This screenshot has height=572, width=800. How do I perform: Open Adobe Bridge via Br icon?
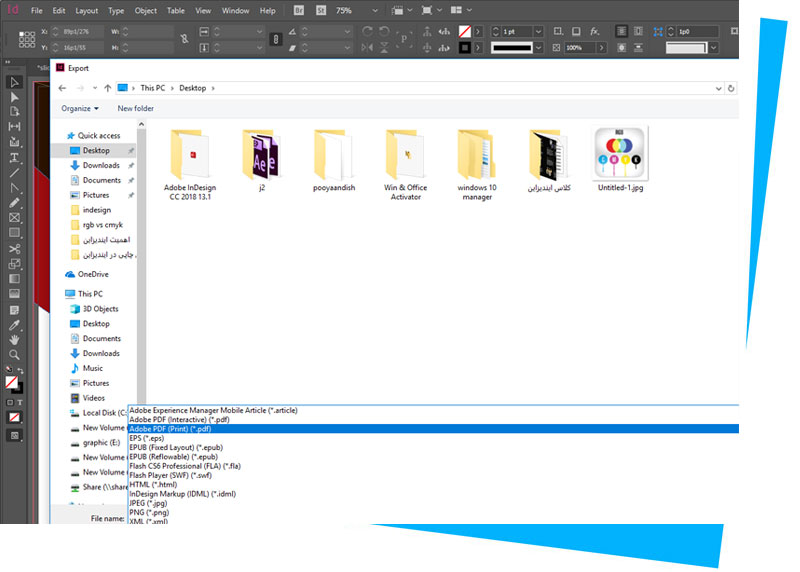pyautogui.click(x=299, y=10)
